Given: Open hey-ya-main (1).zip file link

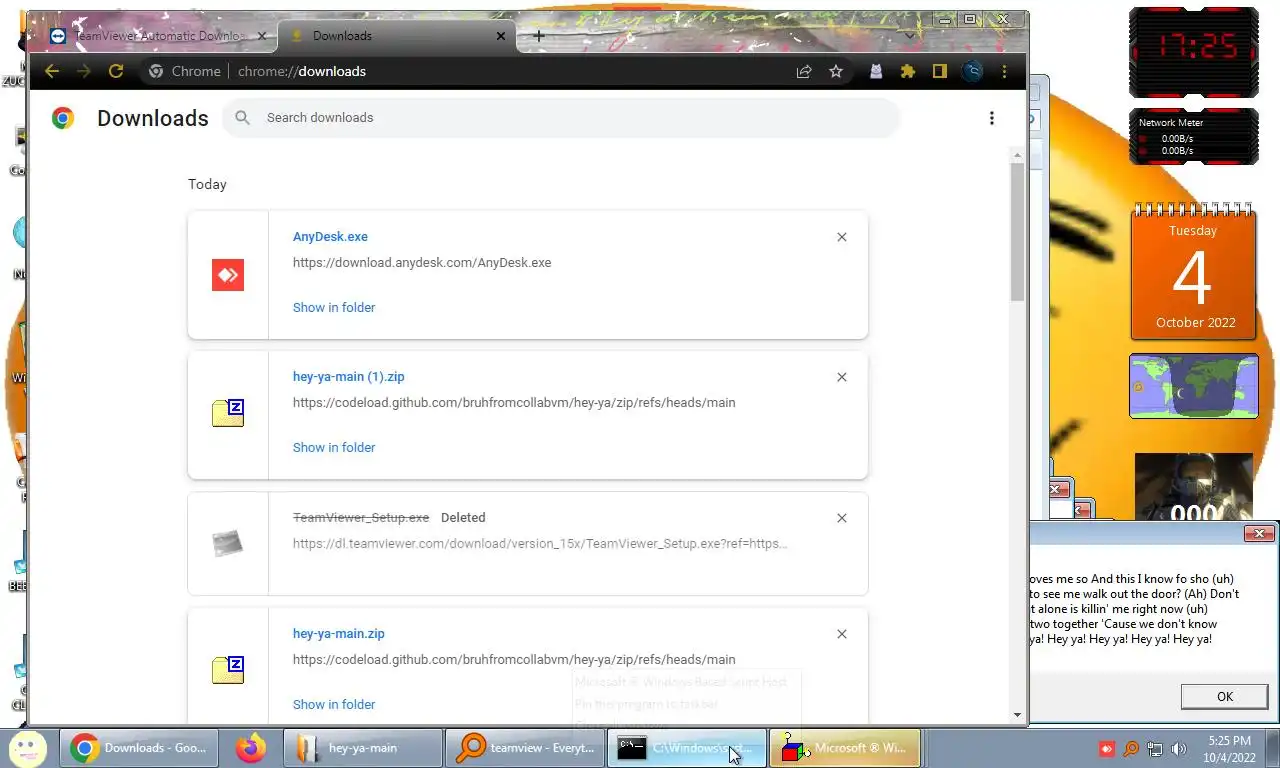Looking at the screenshot, I should click(349, 377).
